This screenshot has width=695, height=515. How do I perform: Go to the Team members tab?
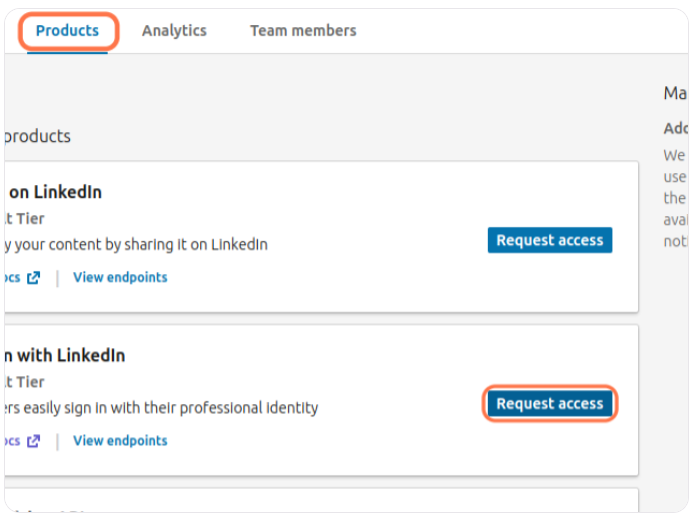pos(303,31)
